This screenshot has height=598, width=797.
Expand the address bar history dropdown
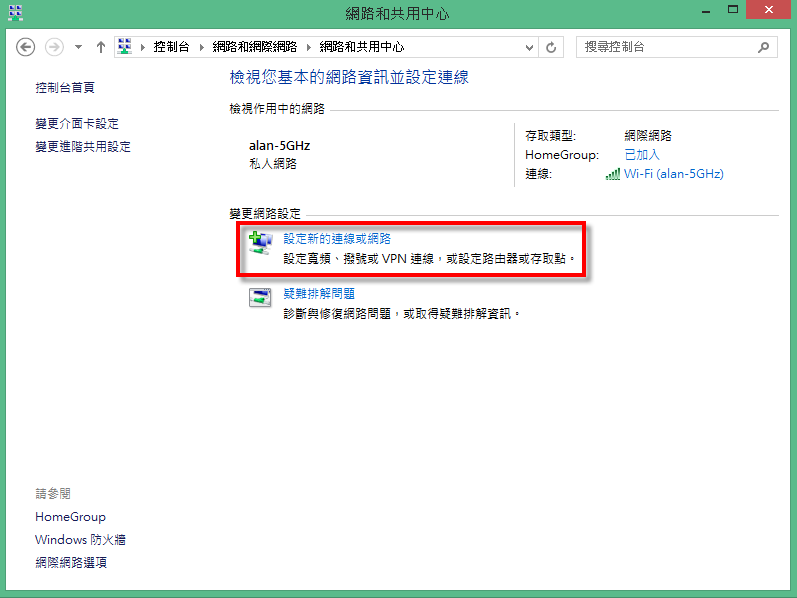[x=528, y=47]
